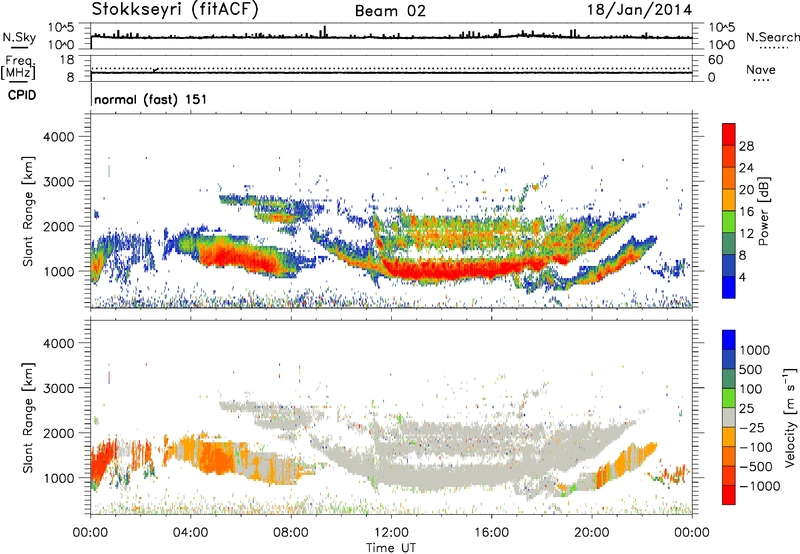The image size is (800, 554).
Task: Click the '16' tick on the Power scale
Action: click(x=746, y=212)
